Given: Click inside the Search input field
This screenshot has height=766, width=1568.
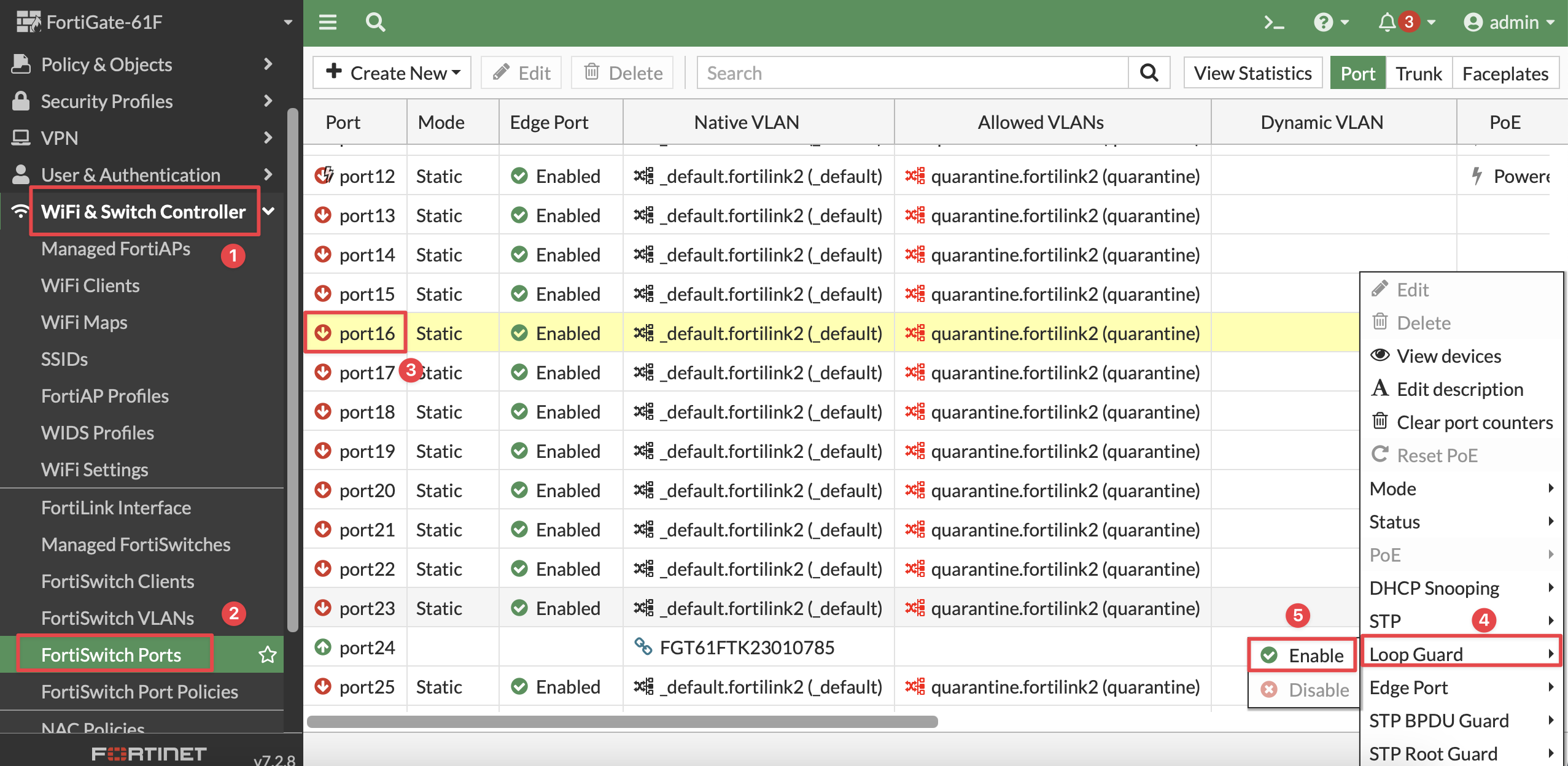Looking at the screenshot, I should 913,73.
